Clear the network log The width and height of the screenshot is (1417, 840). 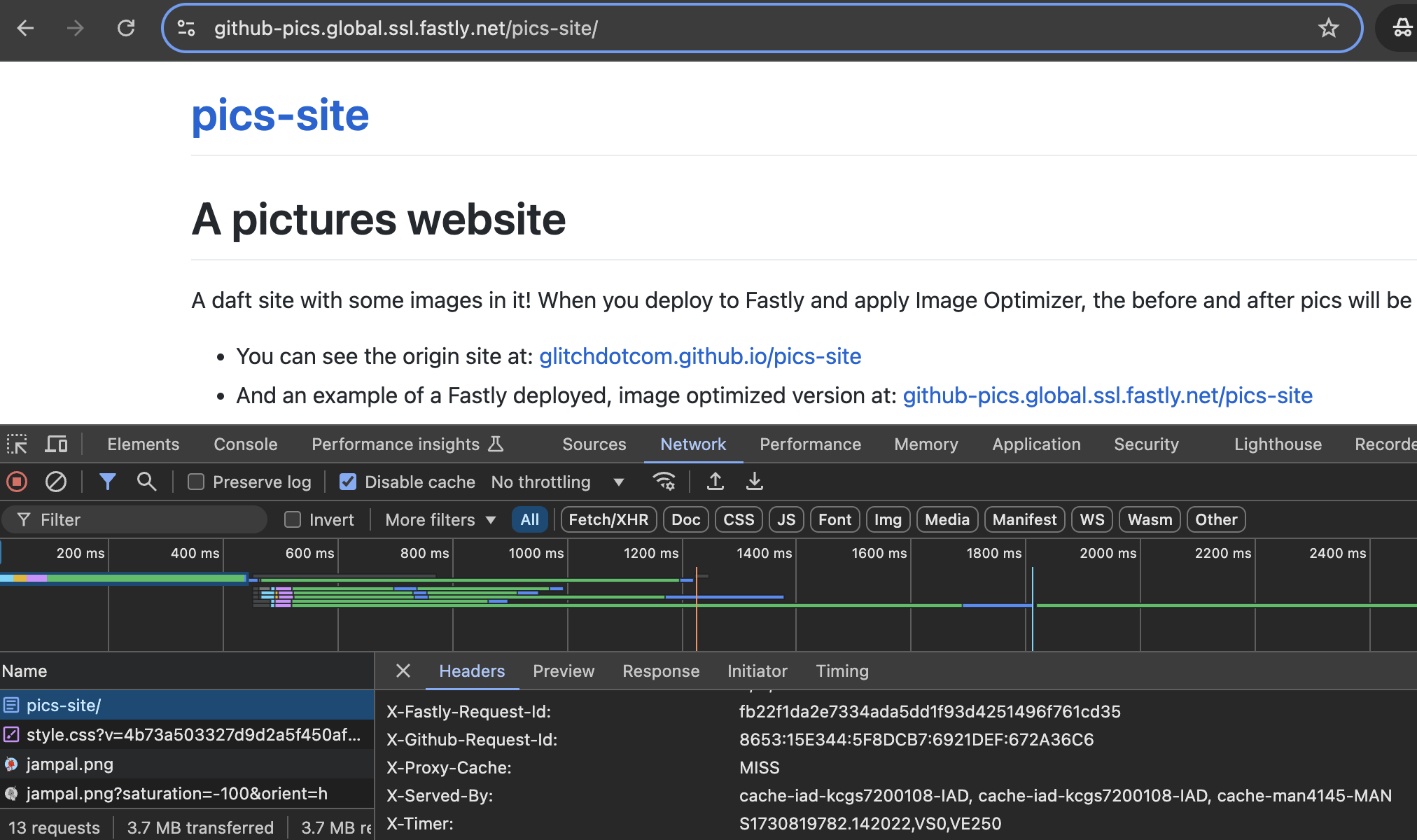(56, 482)
